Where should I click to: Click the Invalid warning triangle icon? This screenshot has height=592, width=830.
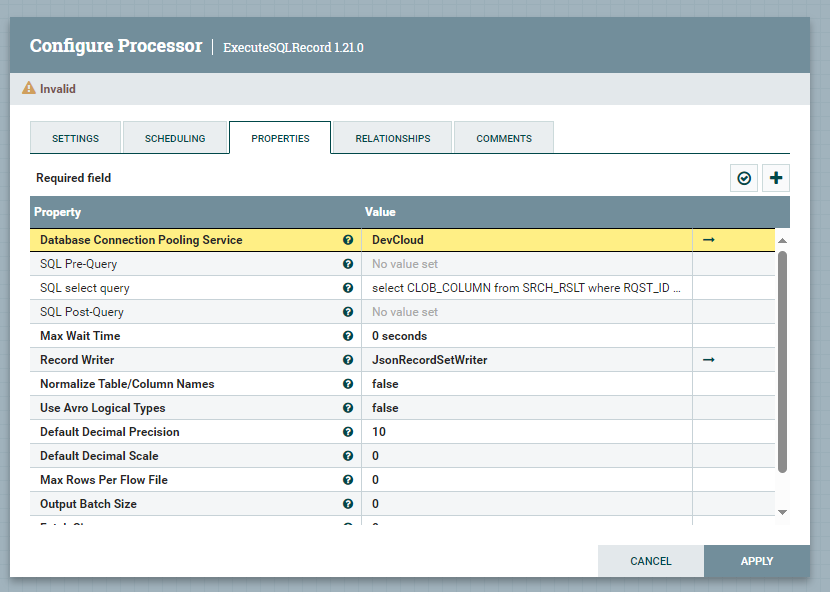(29, 88)
